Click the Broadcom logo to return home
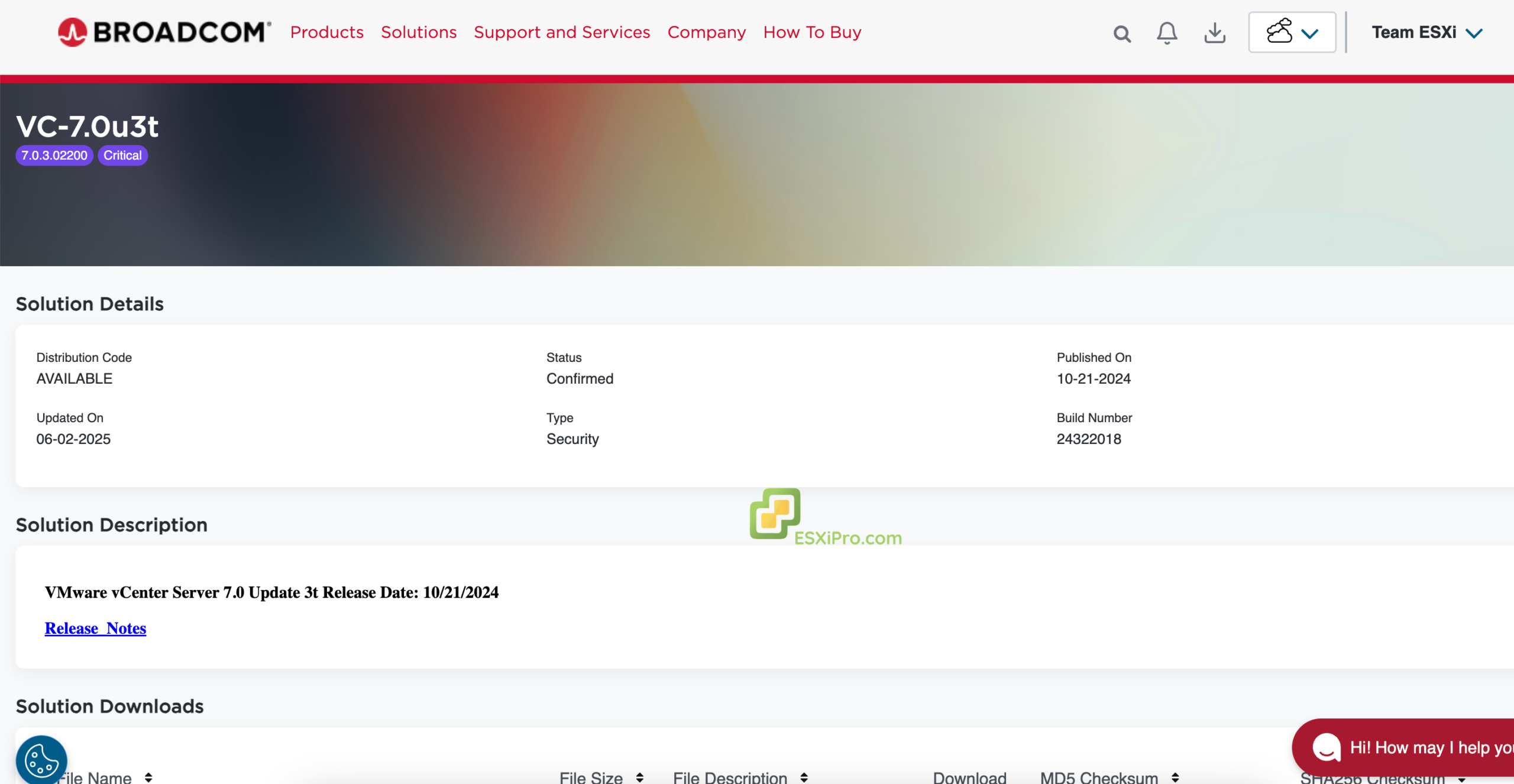Image resolution: width=1514 pixels, height=784 pixels. point(163,32)
